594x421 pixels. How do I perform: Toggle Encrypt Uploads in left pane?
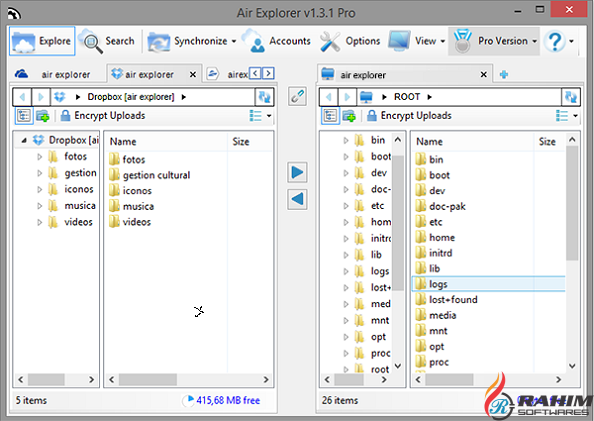[103, 116]
